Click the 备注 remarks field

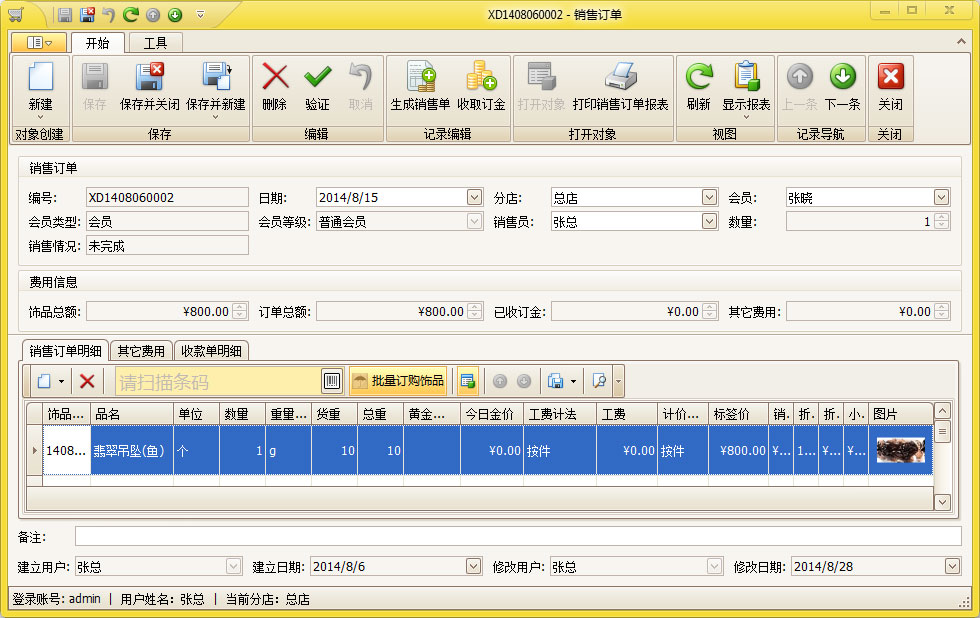pyautogui.click(x=518, y=536)
